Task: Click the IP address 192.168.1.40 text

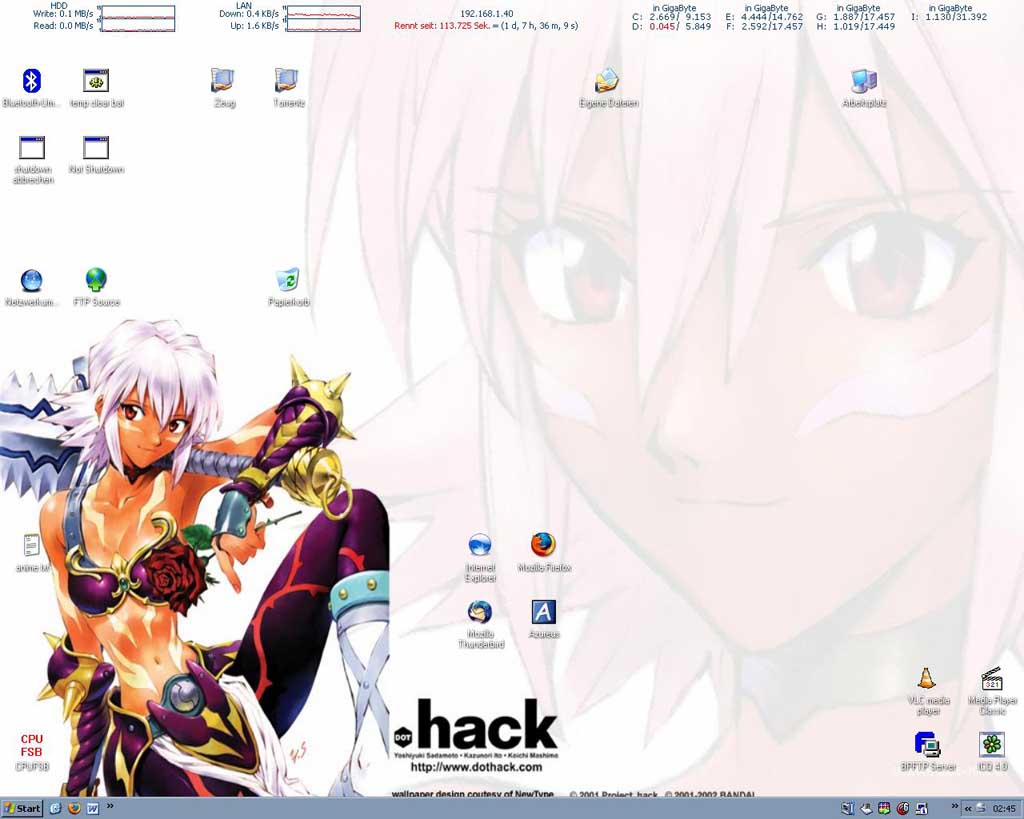Action: click(x=487, y=14)
